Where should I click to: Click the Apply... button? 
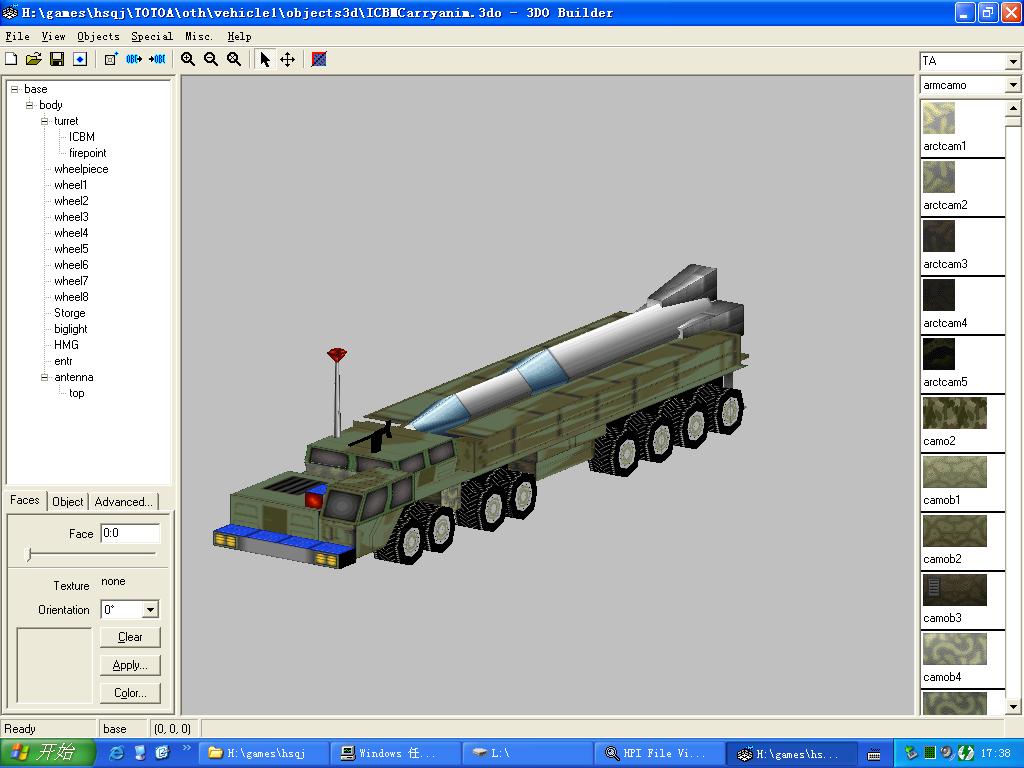tap(130, 665)
